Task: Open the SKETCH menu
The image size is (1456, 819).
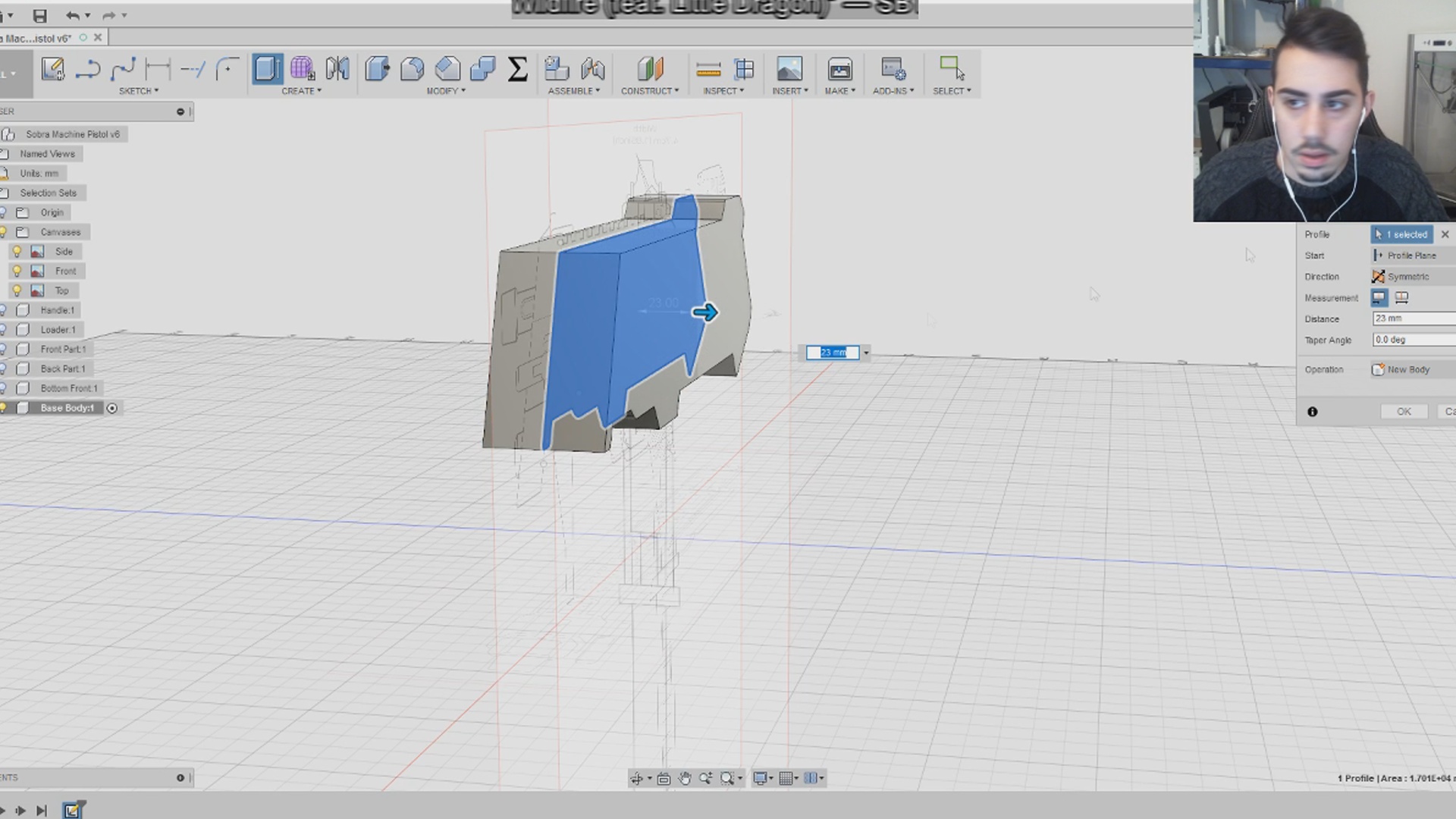Action: click(139, 91)
